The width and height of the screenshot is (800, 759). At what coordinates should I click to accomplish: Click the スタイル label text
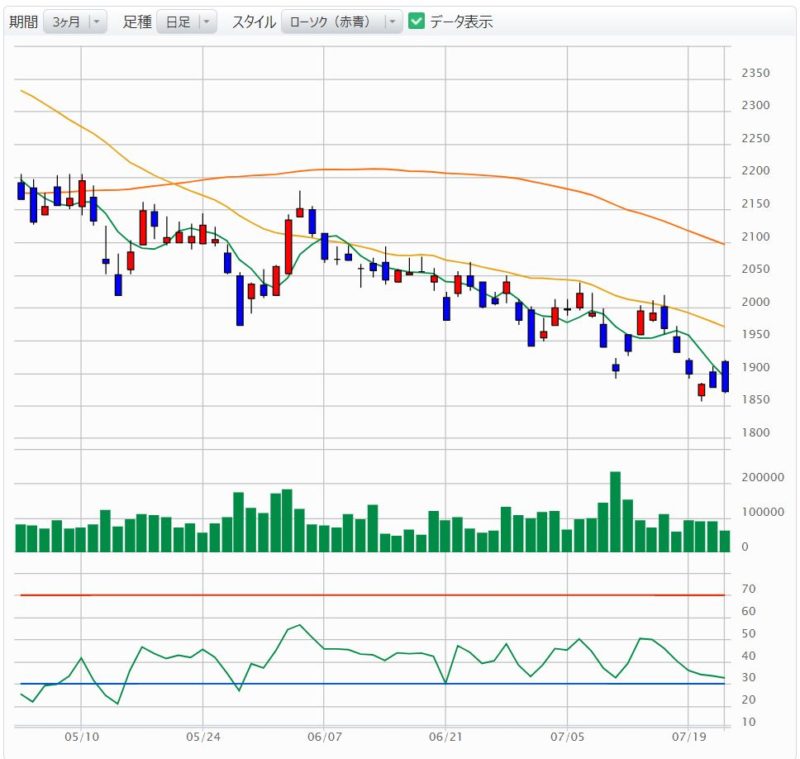tap(254, 22)
